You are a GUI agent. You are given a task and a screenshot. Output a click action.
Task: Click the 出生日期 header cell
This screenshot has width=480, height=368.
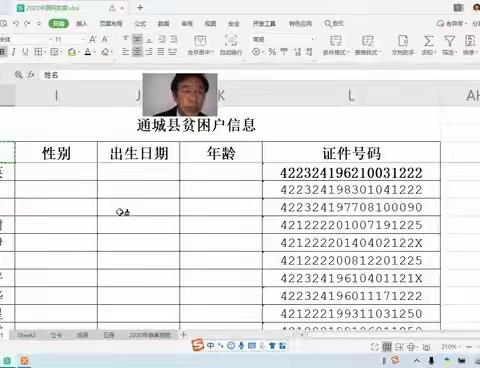click(x=138, y=153)
